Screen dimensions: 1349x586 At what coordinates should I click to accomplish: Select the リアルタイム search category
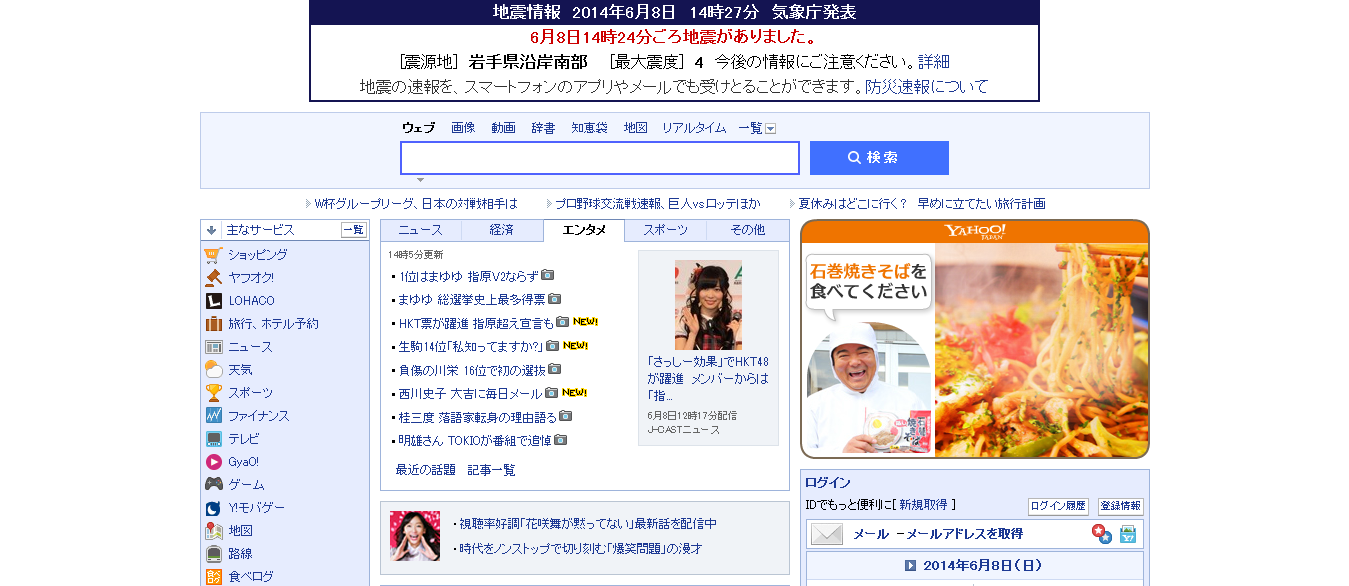click(x=694, y=128)
